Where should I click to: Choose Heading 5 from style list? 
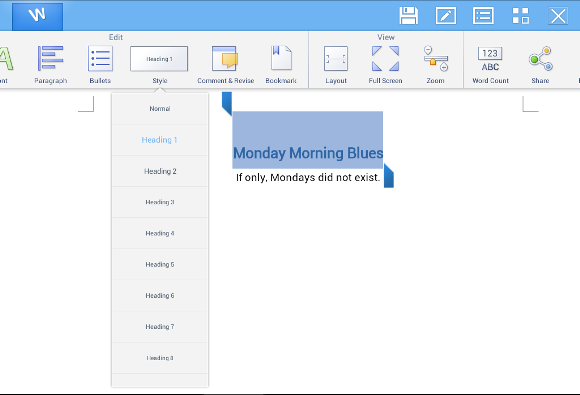point(160,264)
